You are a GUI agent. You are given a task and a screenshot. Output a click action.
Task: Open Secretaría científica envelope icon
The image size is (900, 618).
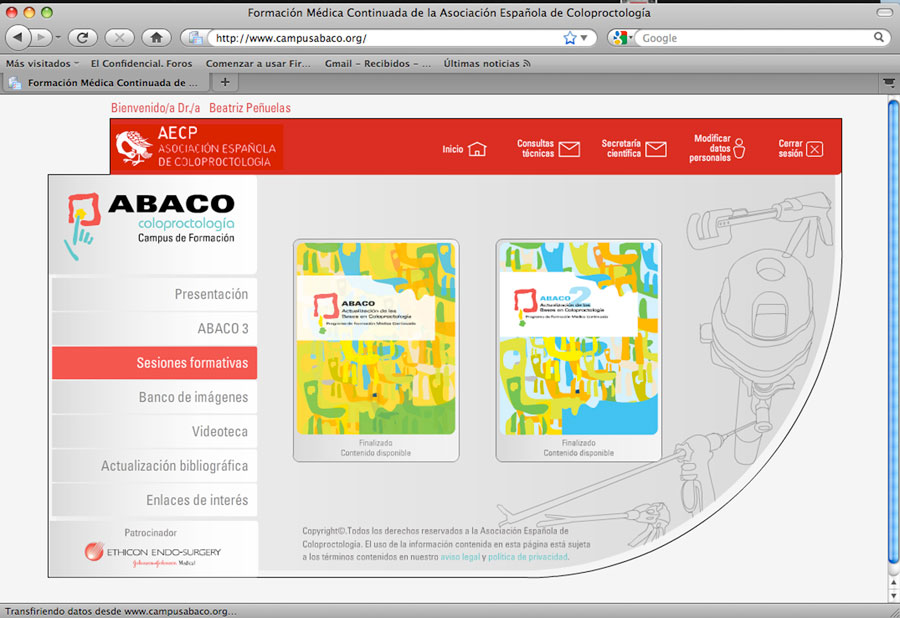click(655, 149)
